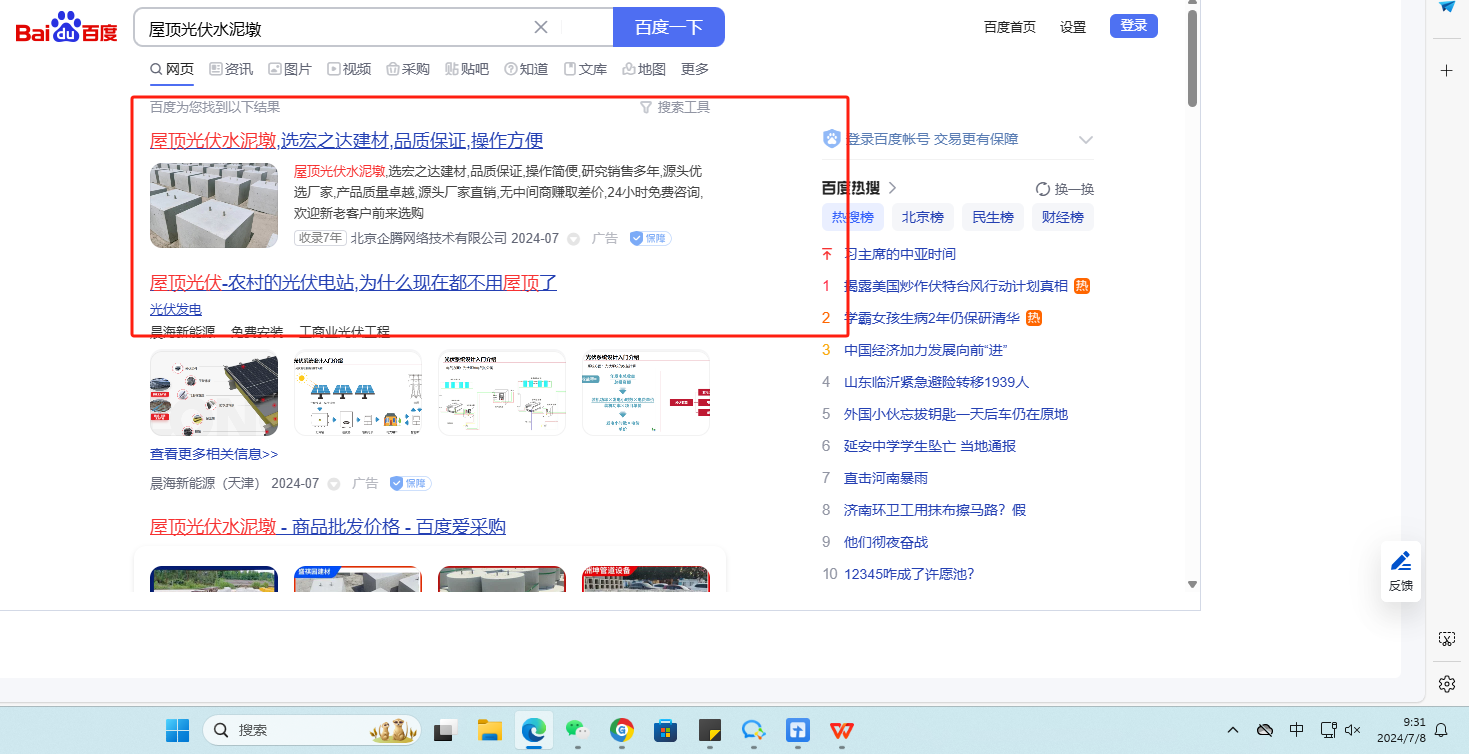Viewport: 1469px width, 754px height.
Task: Expand arrow next to 晨海新能源 date
Action: (x=333, y=484)
